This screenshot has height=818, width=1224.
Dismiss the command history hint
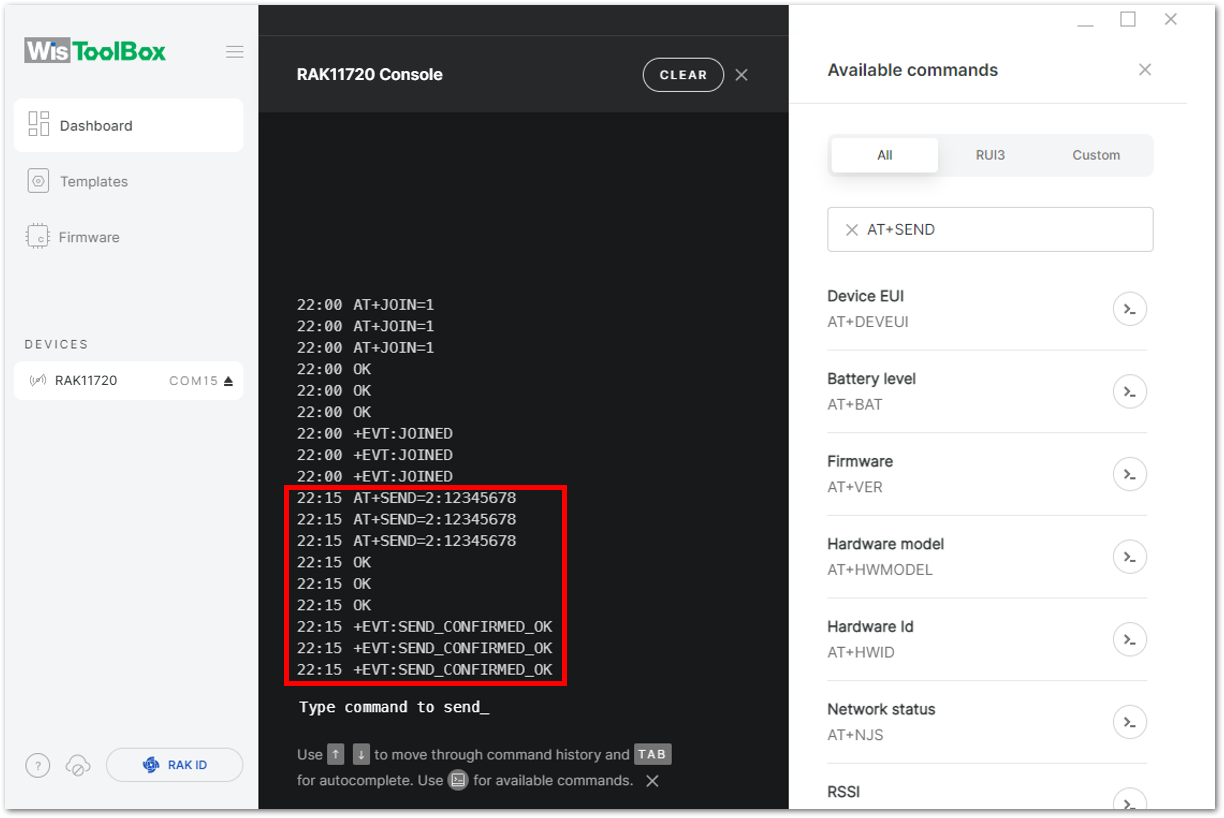pyautogui.click(x=652, y=781)
